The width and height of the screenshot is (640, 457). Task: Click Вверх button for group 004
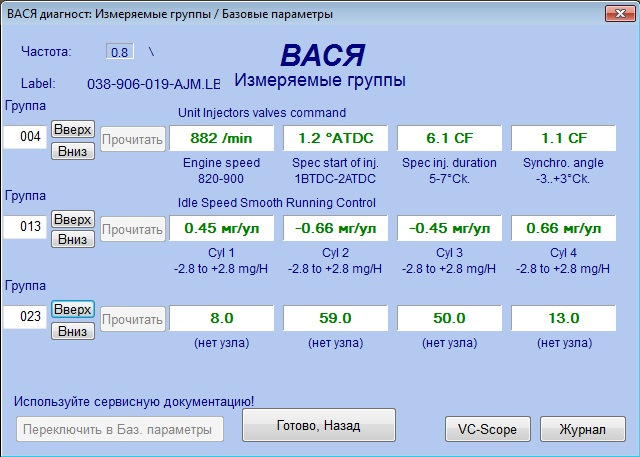pyautogui.click(x=73, y=129)
